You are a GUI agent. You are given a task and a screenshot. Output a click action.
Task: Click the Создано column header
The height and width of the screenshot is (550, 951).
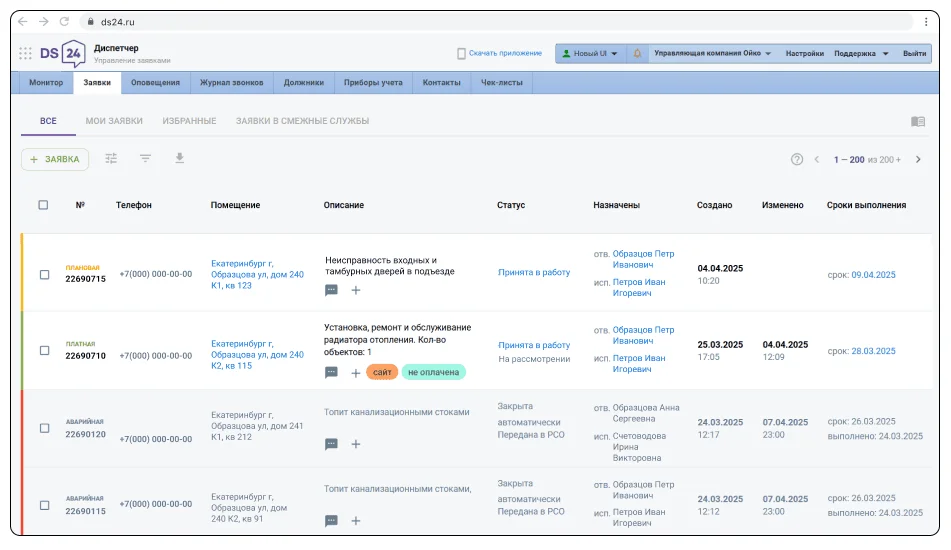click(x=714, y=205)
